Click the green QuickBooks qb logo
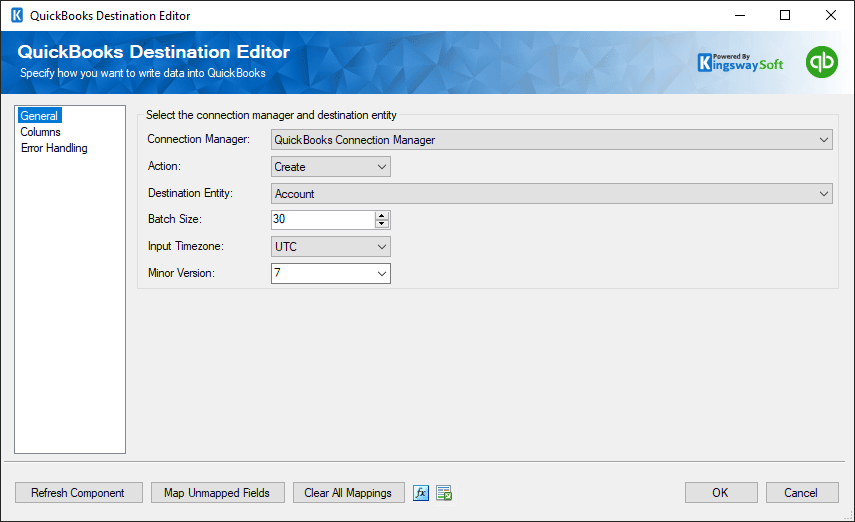Image resolution: width=855 pixels, height=522 pixels. pos(822,62)
